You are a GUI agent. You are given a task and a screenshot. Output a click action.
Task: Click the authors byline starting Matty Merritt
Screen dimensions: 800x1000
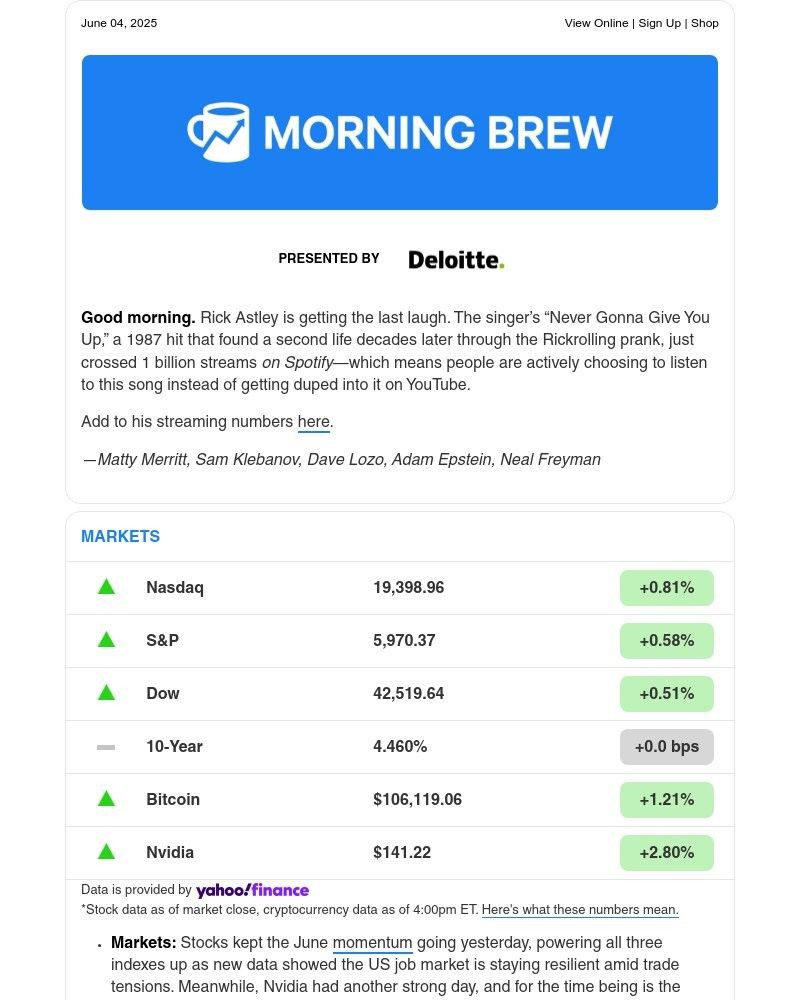point(342,460)
